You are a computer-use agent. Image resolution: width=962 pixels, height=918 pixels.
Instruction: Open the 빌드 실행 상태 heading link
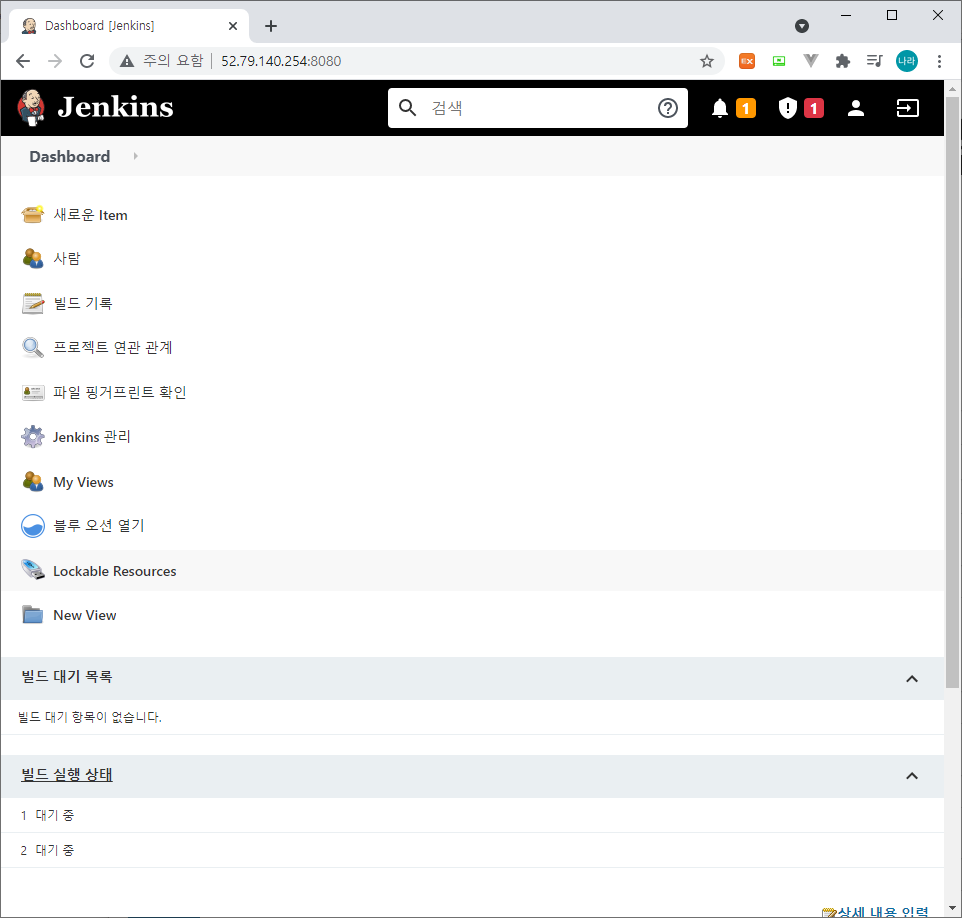click(67, 774)
